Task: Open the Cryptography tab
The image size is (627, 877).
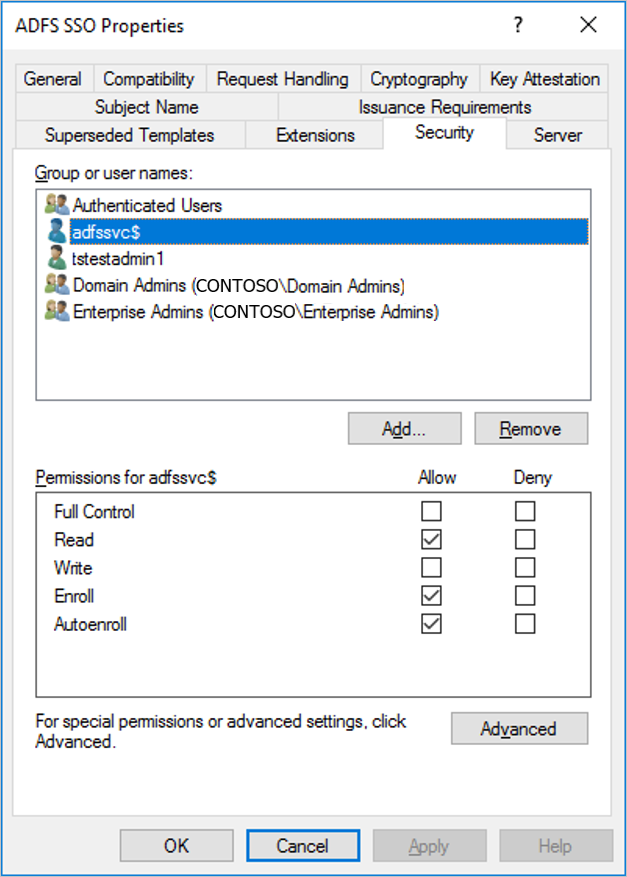Action: click(x=419, y=78)
